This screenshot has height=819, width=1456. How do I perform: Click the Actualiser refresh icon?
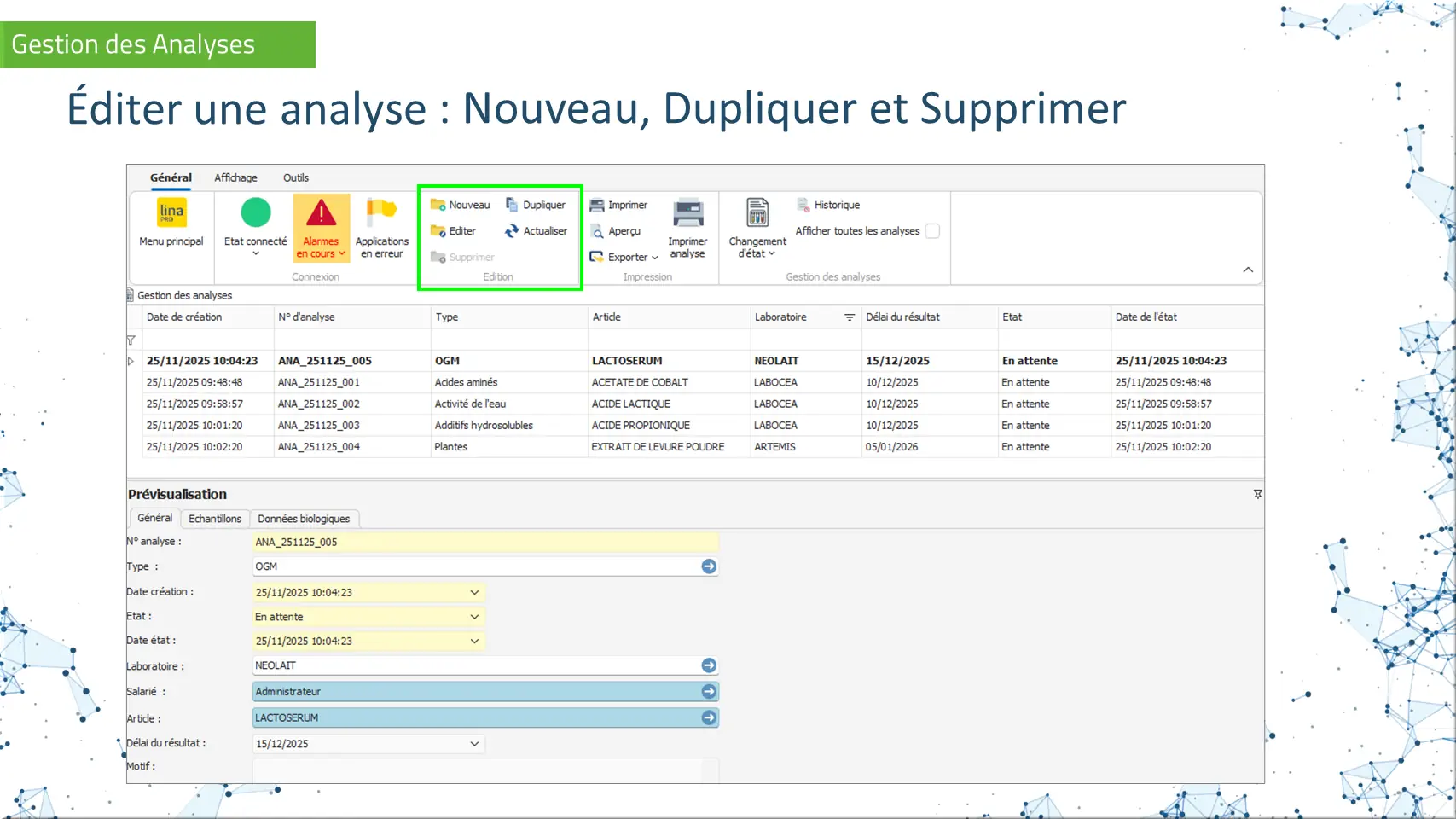point(512,231)
